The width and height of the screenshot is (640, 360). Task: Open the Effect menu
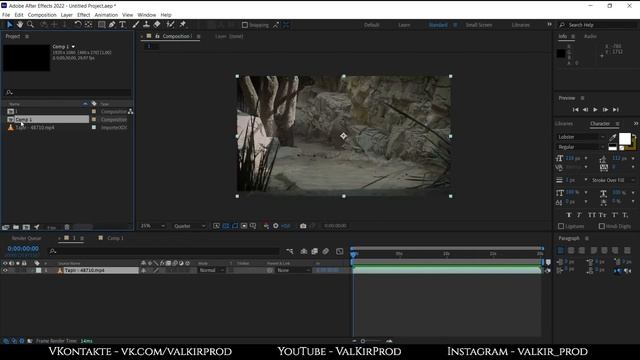tap(83, 15)
